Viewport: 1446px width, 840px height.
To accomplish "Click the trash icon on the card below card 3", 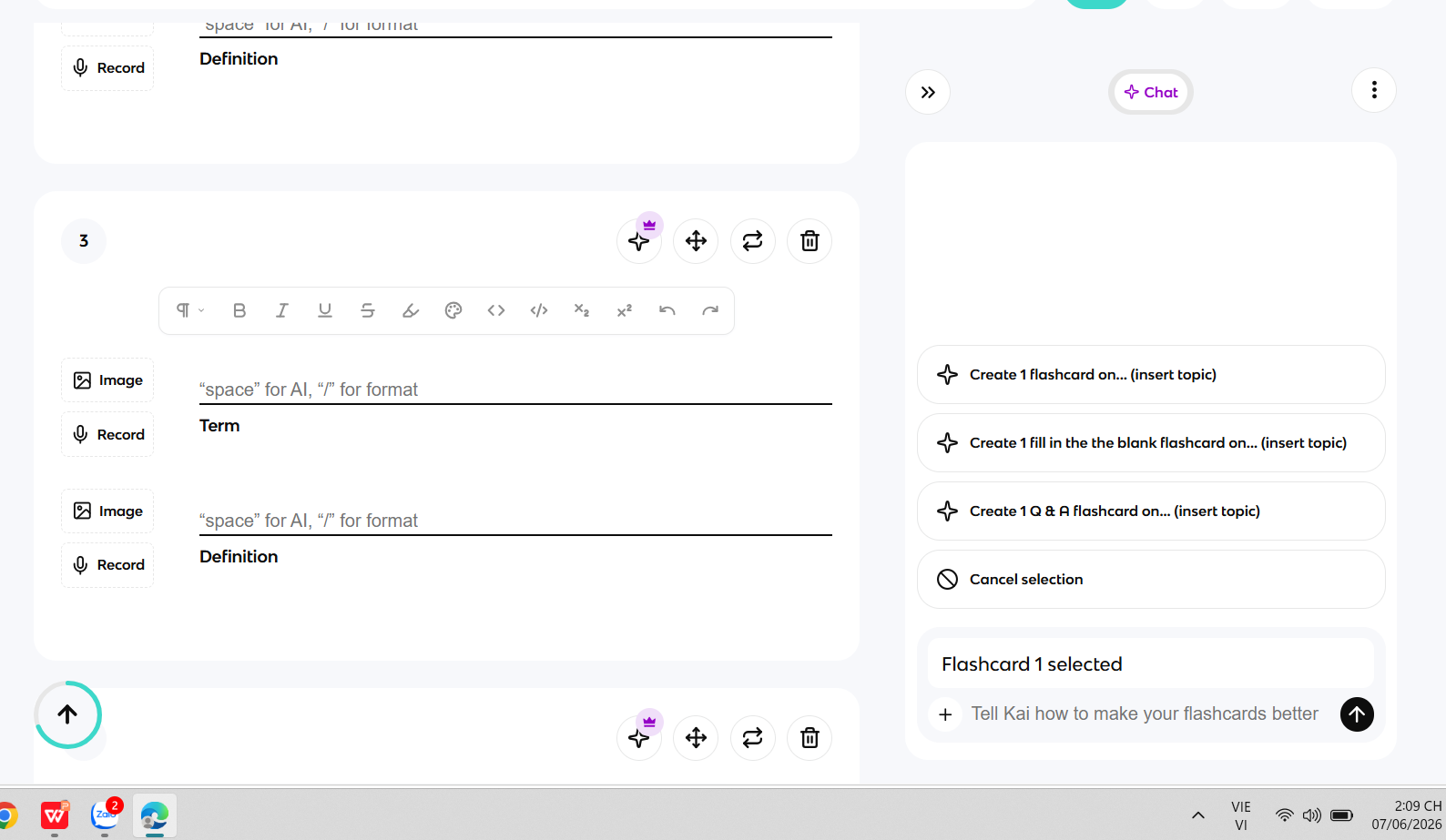I will [x=810, y=738].
